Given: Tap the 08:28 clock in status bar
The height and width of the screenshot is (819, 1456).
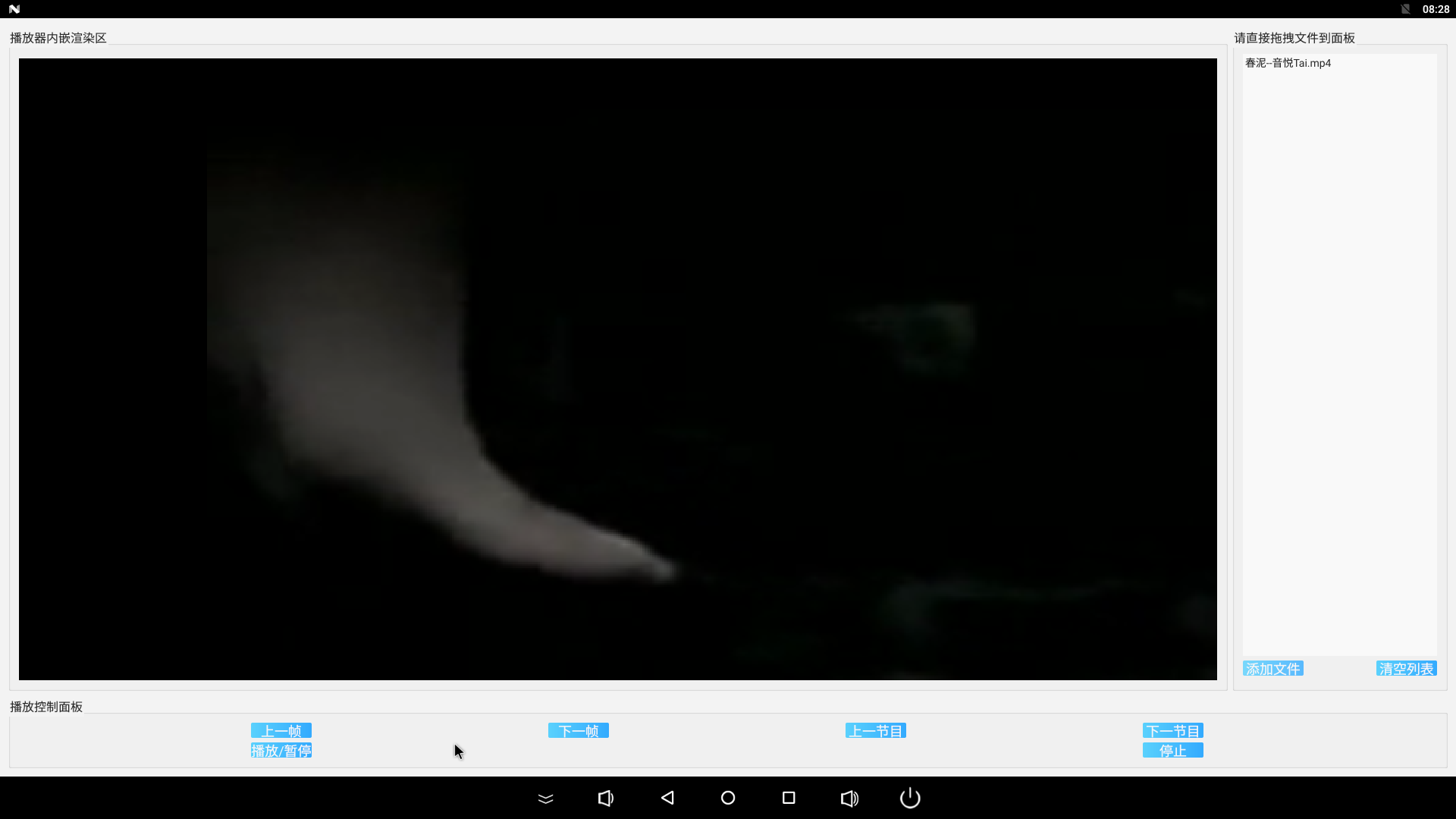Looking at the screenshot, I should 1436,9.
